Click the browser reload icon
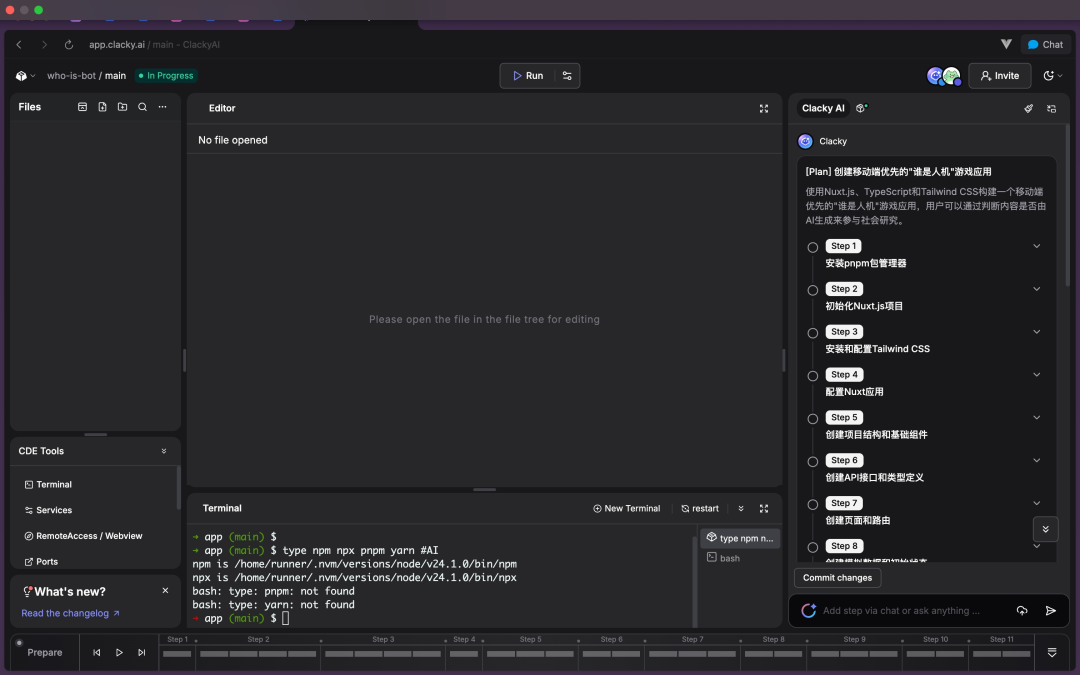Viewport: 1080px width, 675px height. coord(69,45)
